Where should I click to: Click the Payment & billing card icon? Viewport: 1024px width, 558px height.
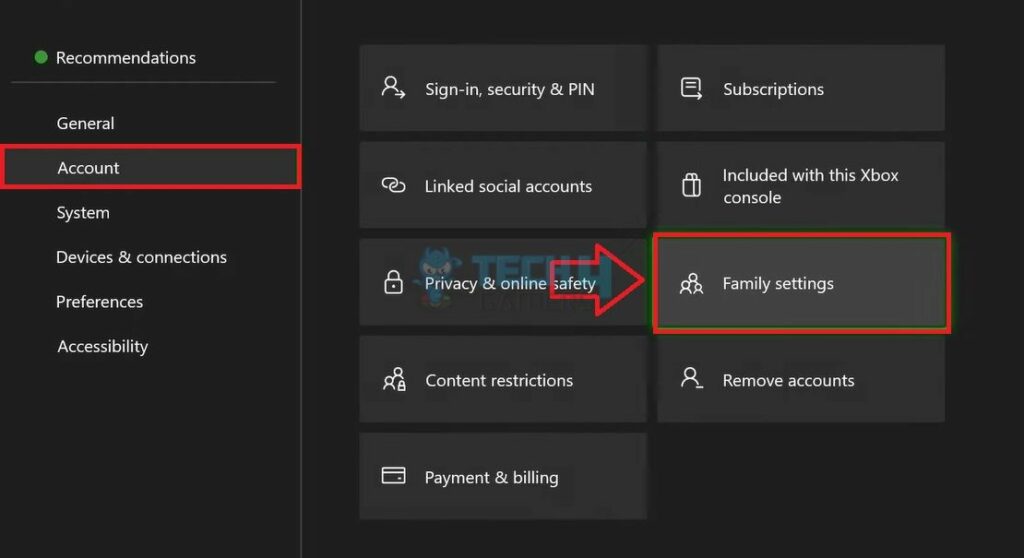pyautogui.click(x=393, y=476)
